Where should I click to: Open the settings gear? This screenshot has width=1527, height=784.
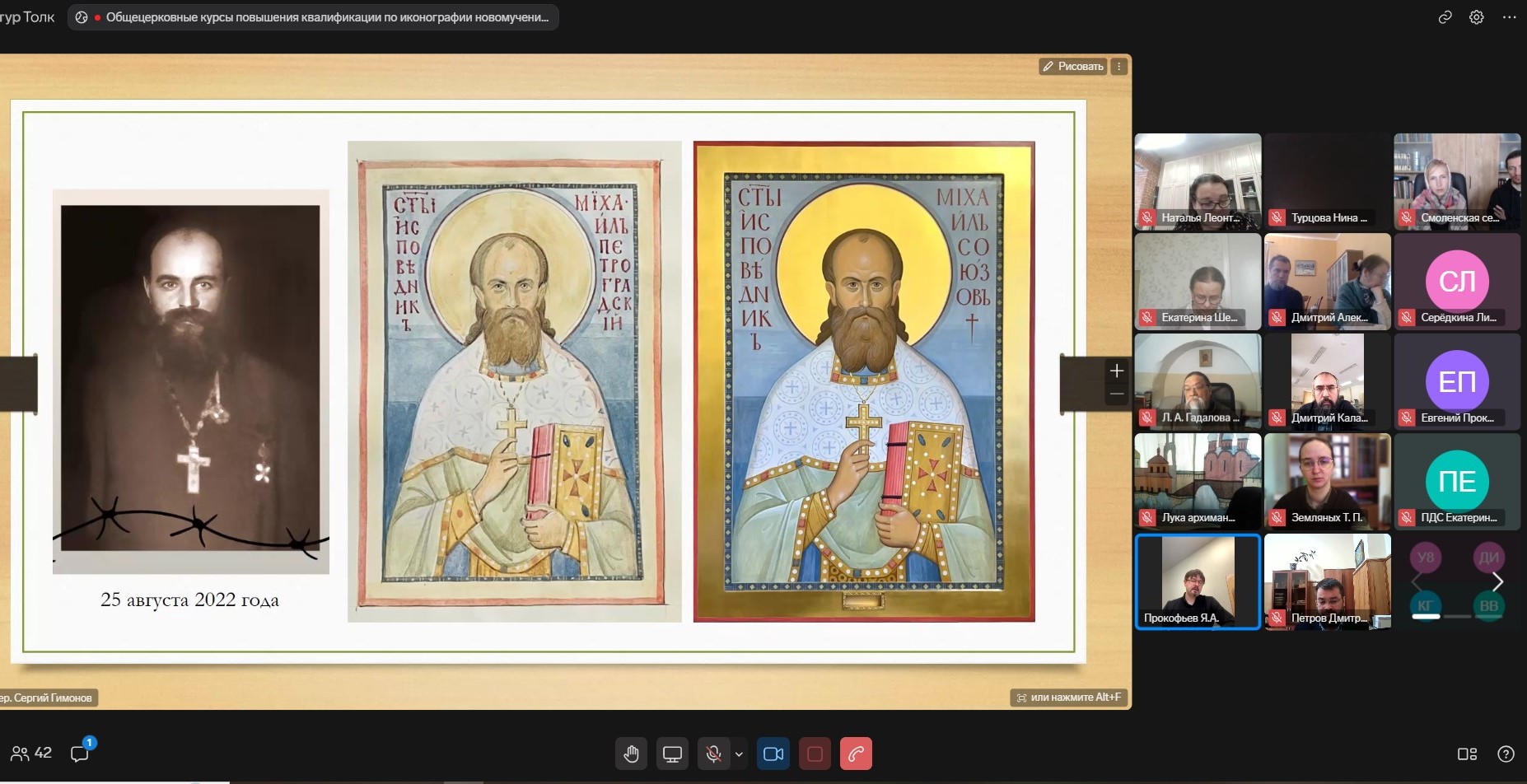[1477, 17]
